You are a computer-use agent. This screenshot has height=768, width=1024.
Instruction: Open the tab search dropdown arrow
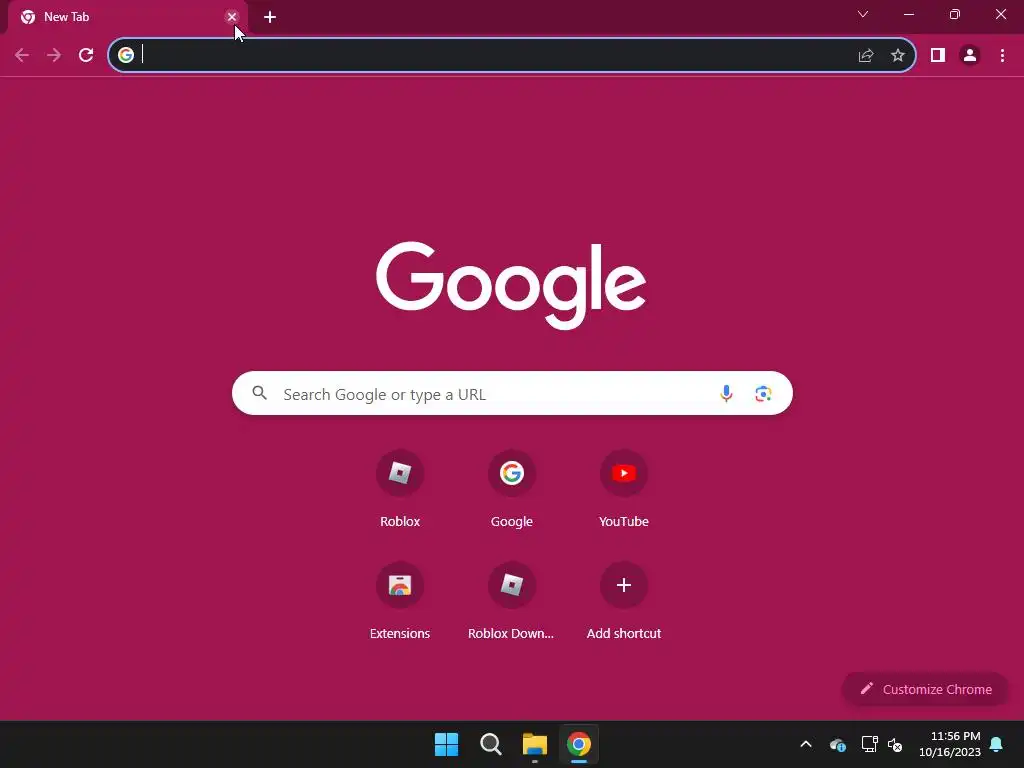point(863,14)
